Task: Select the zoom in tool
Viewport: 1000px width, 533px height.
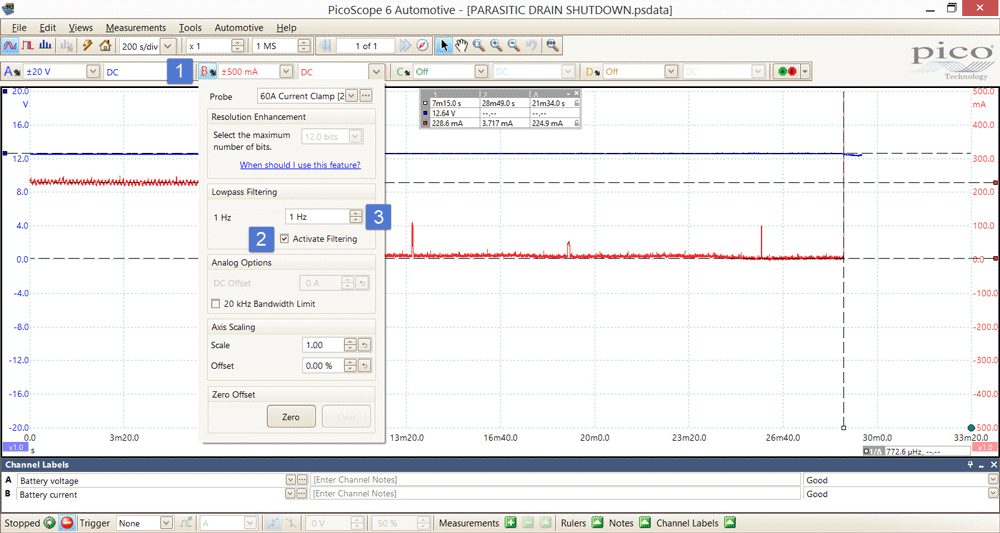Action: pyautogui.click(x=496, y=46)
